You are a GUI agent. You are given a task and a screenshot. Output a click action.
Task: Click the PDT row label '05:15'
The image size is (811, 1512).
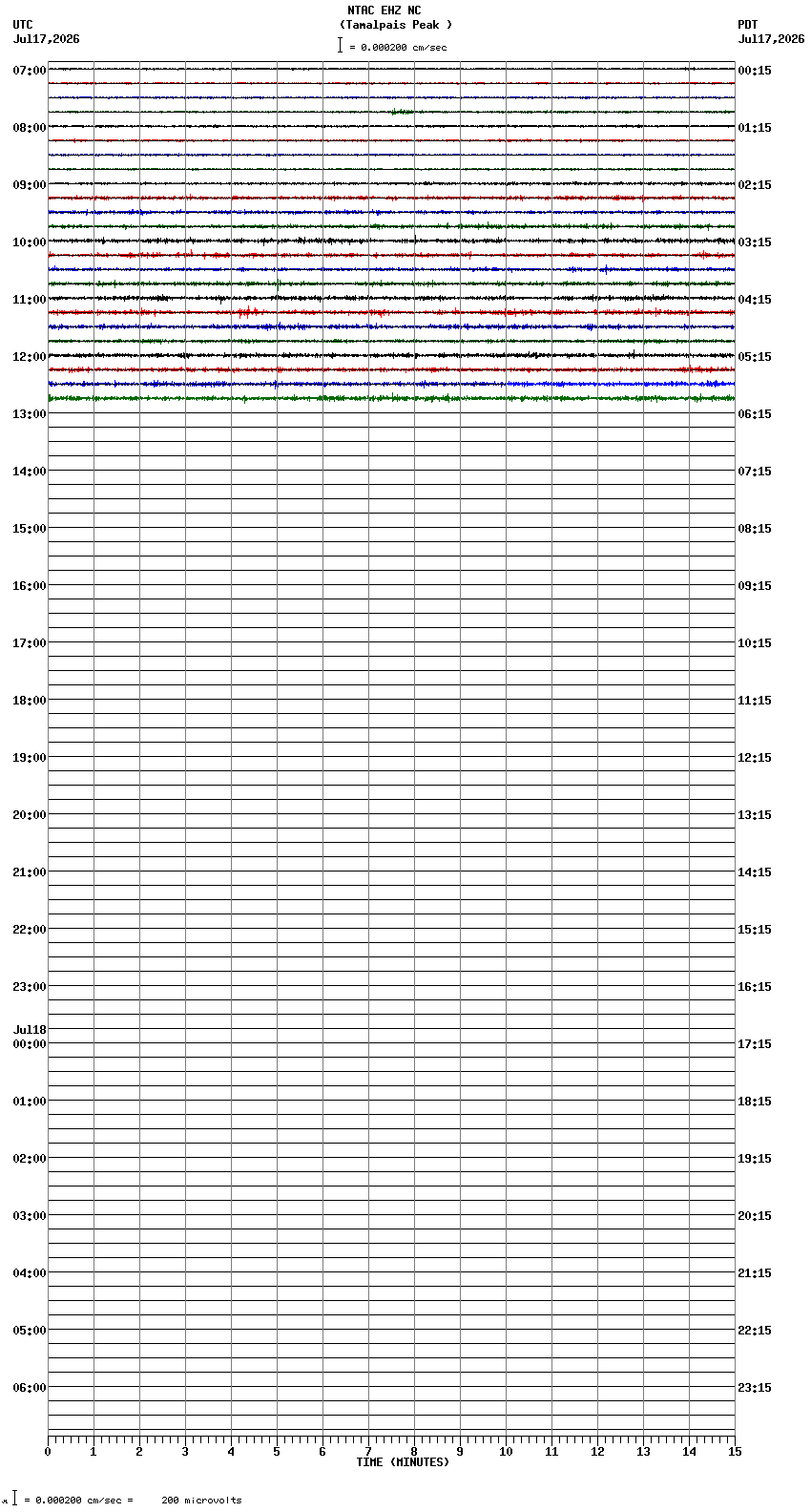point(755,357)
